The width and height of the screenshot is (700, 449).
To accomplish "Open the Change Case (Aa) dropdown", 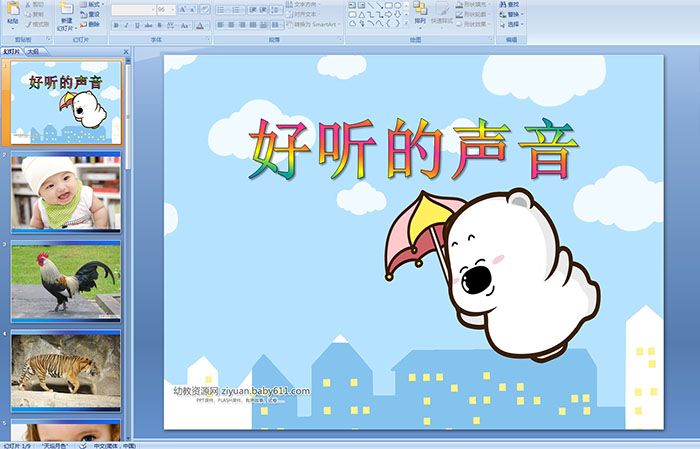I will (186, 25).
